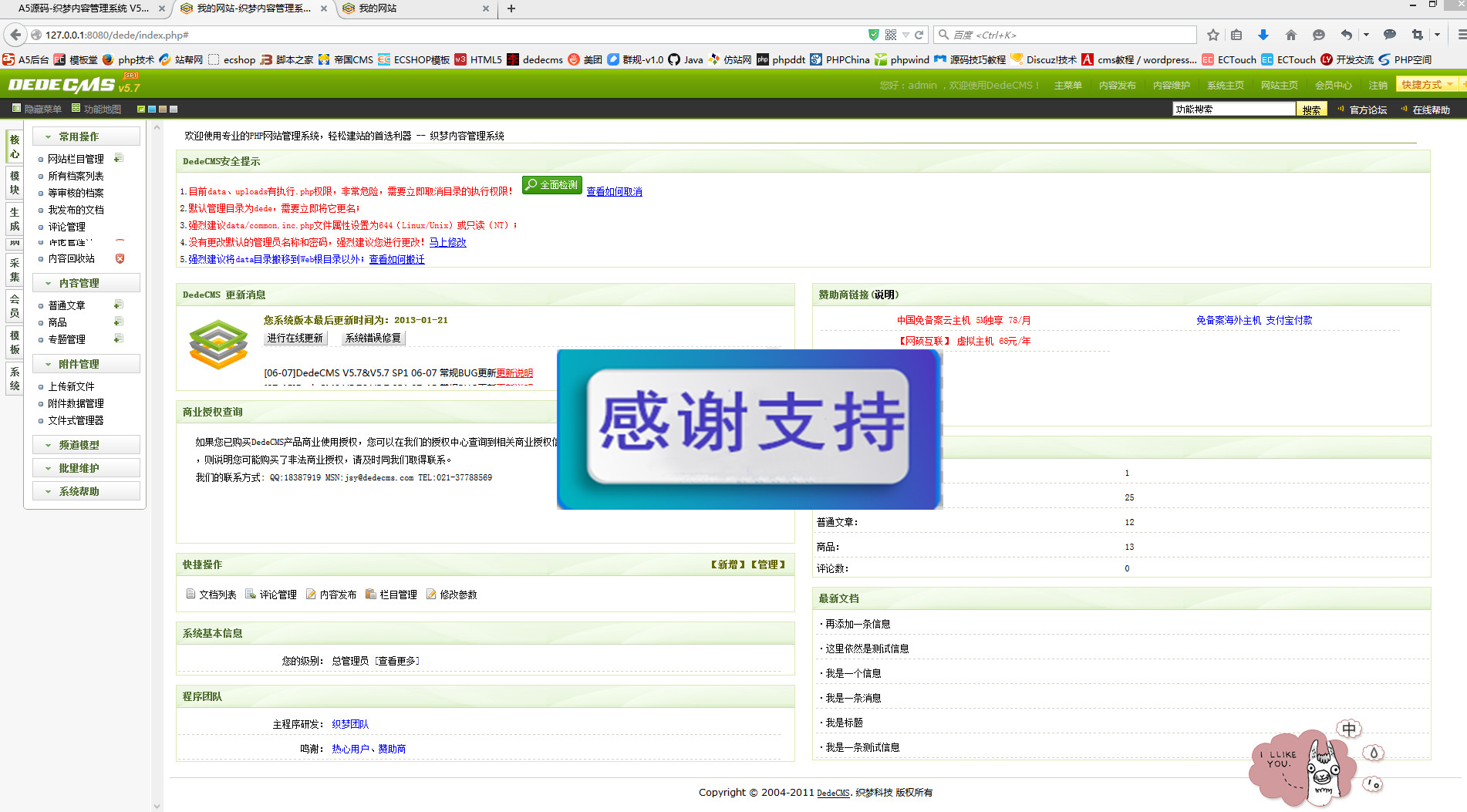Click the 栏目管理 quick action icon

tap(371, 594)
